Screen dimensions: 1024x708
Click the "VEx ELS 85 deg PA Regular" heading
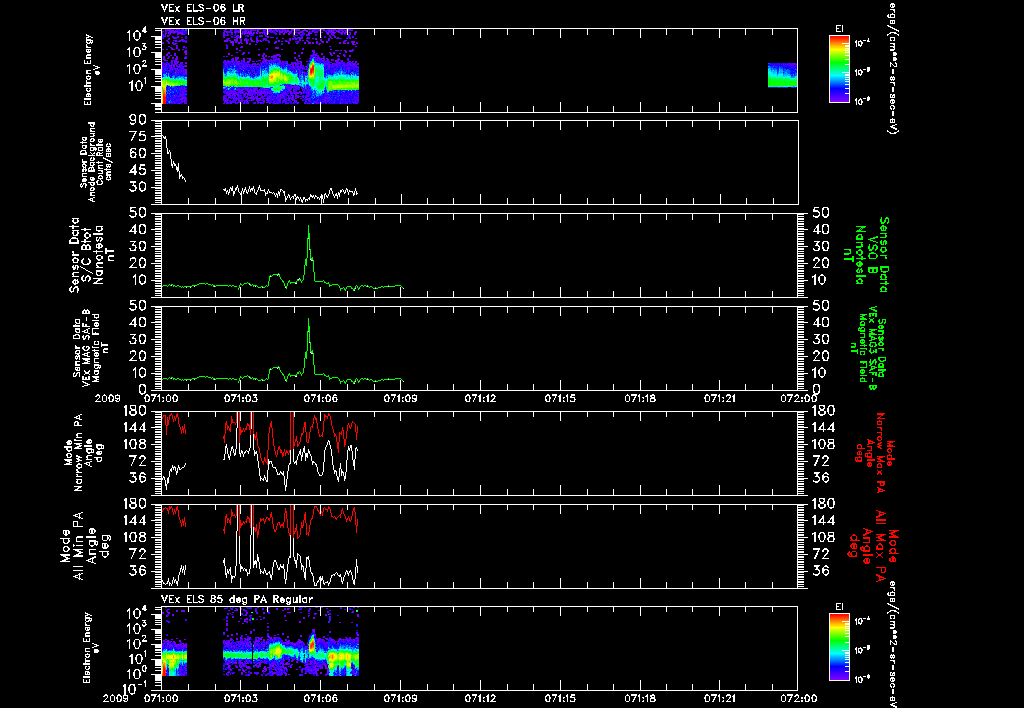tap(237, 599)
